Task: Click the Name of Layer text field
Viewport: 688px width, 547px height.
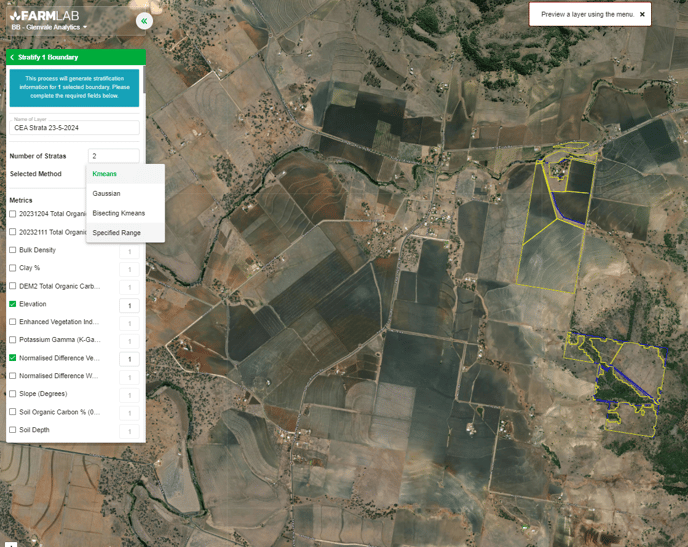Action: coord(75,128)
